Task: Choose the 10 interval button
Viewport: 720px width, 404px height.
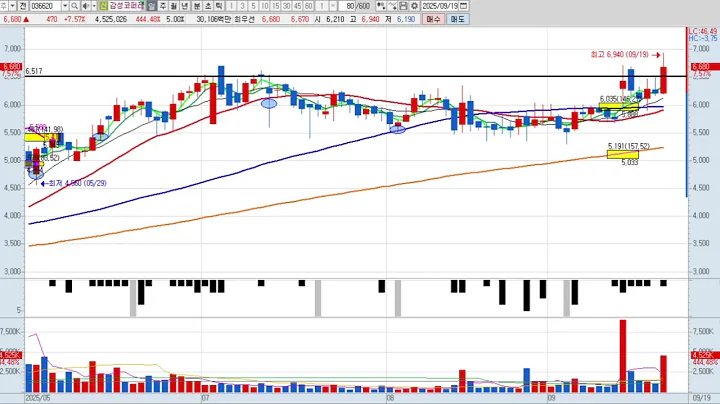Action: (264, 6)
